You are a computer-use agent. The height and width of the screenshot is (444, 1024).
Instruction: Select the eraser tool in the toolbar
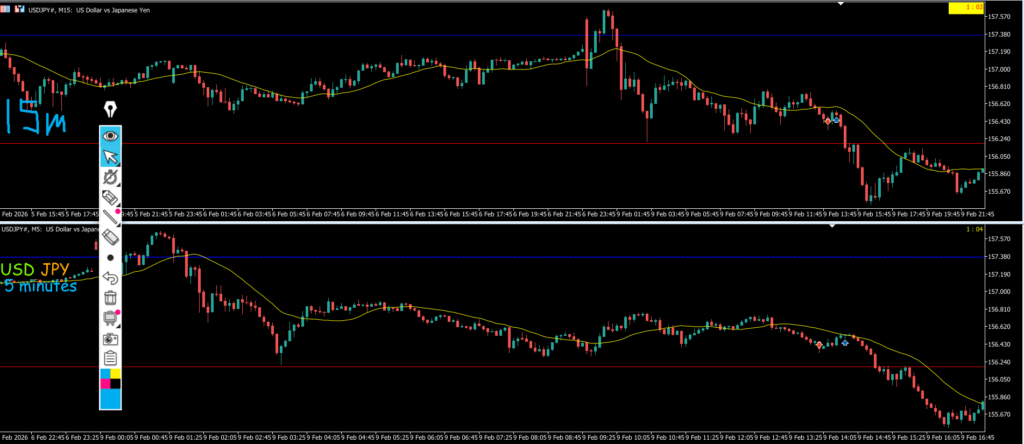click(110, 237)
